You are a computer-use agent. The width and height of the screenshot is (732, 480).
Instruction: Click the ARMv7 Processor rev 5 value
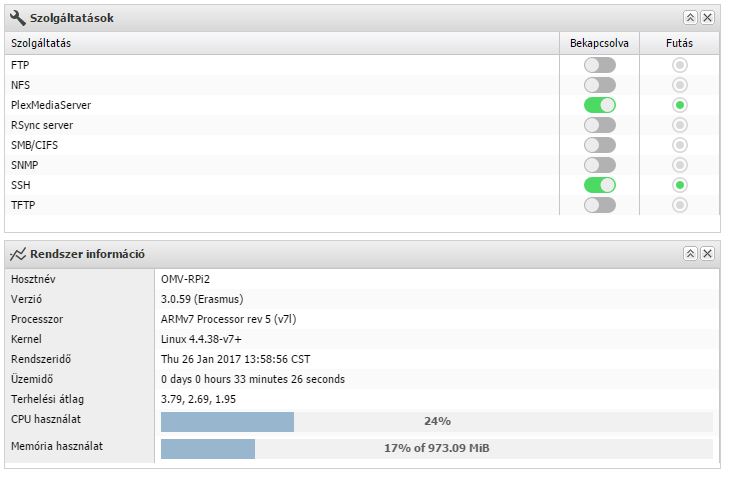(x=229, y=319)
